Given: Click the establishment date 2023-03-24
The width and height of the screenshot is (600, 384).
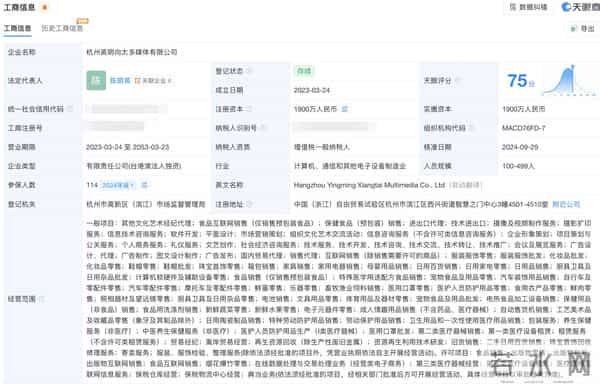Looking at the screenshot, I should coord(311,90).
